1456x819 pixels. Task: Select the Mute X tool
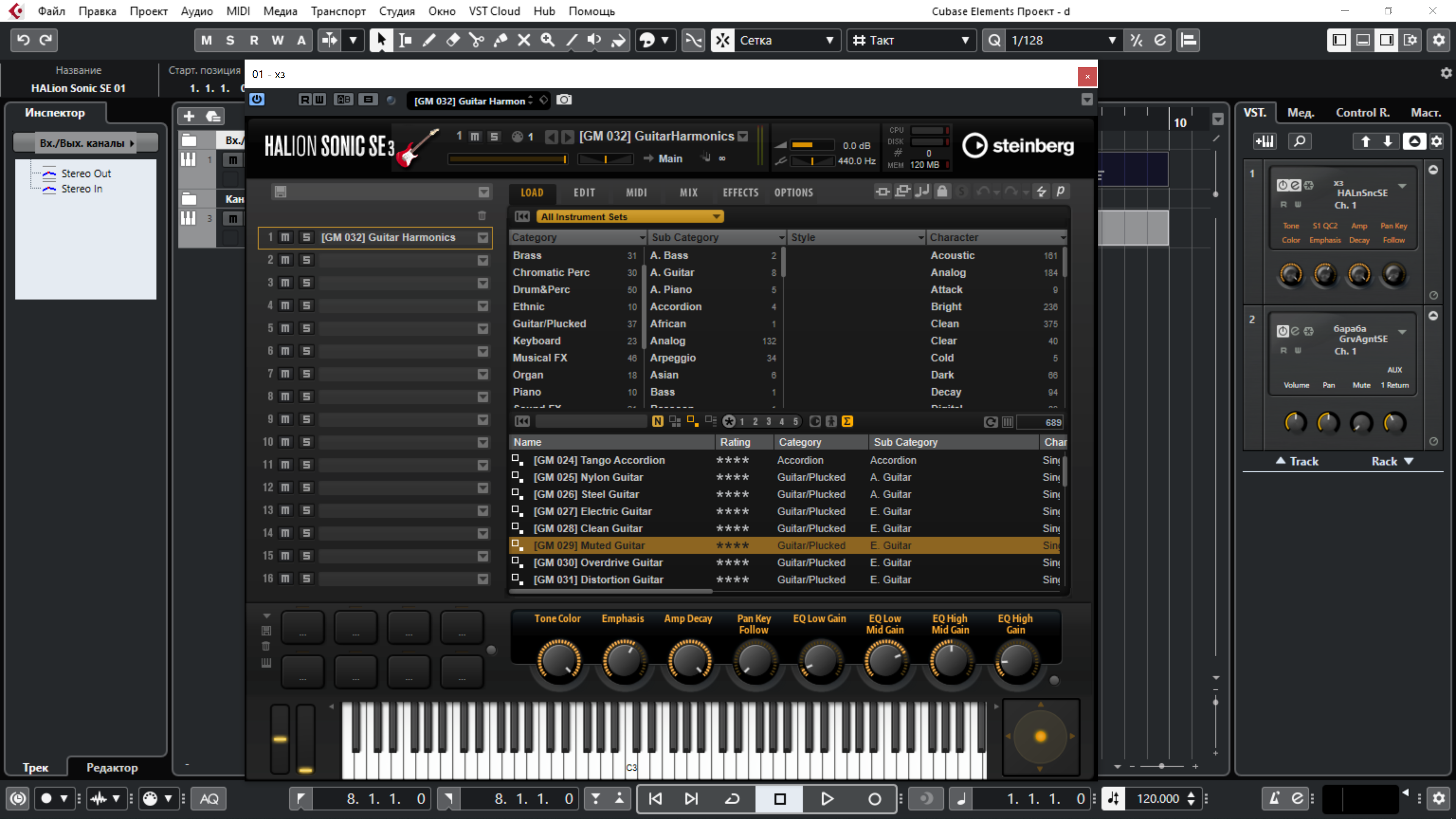pos(524,40)
